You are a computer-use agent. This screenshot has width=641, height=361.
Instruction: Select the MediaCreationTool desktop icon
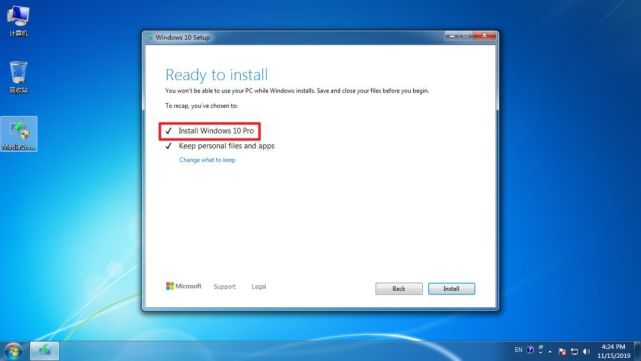(x=19, y=134)
